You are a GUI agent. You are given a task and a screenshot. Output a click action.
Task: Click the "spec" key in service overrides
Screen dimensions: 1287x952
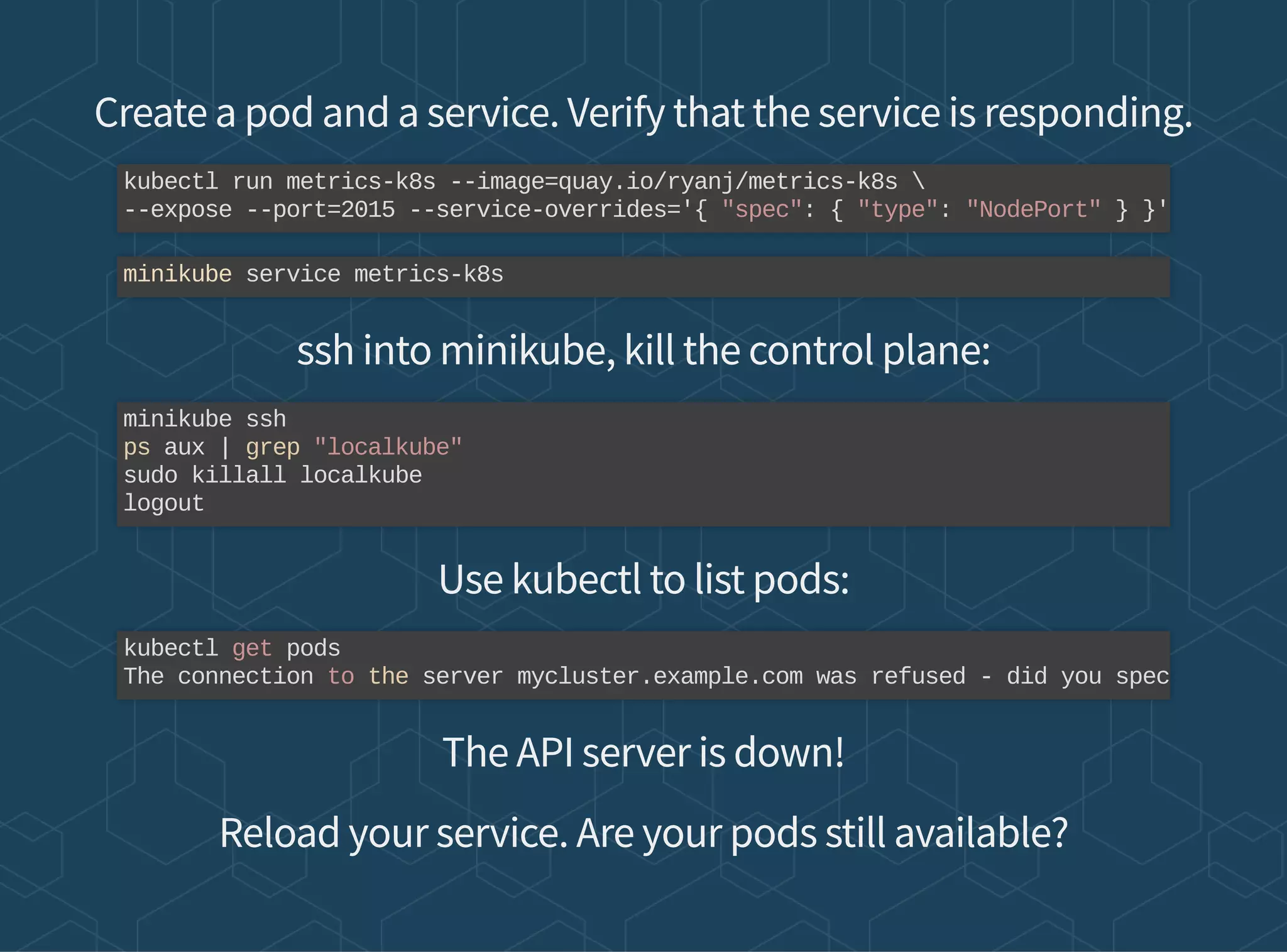pyautogui.click(x=761, y=210)
